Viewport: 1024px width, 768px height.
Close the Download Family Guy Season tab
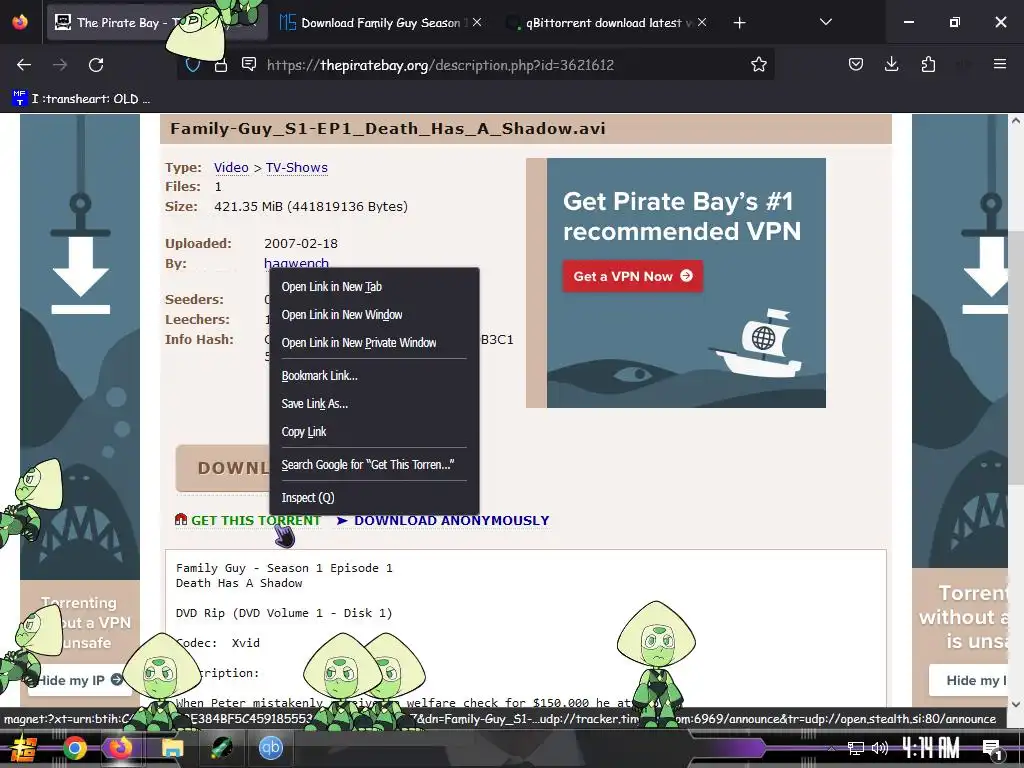[477, 22]
